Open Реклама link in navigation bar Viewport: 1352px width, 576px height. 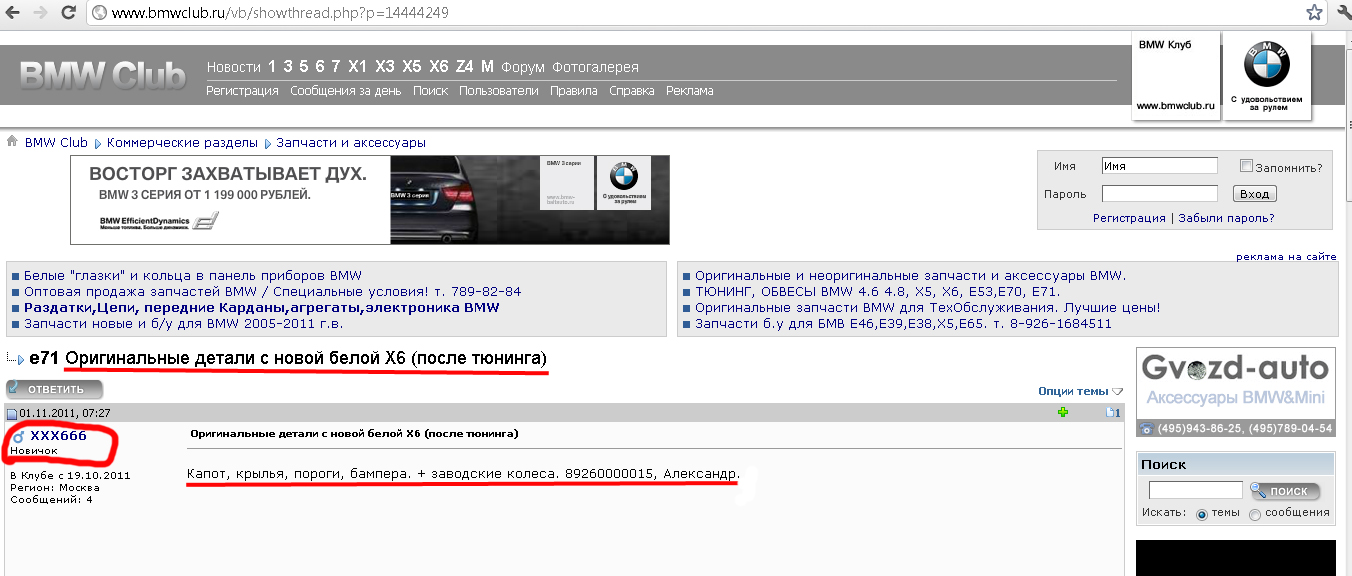click(x=690, y=91)
